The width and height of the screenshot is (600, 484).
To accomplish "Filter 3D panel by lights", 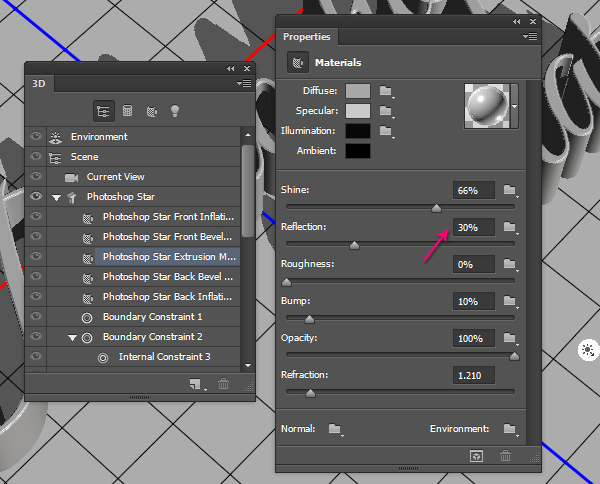I will (x=175, y=111).
